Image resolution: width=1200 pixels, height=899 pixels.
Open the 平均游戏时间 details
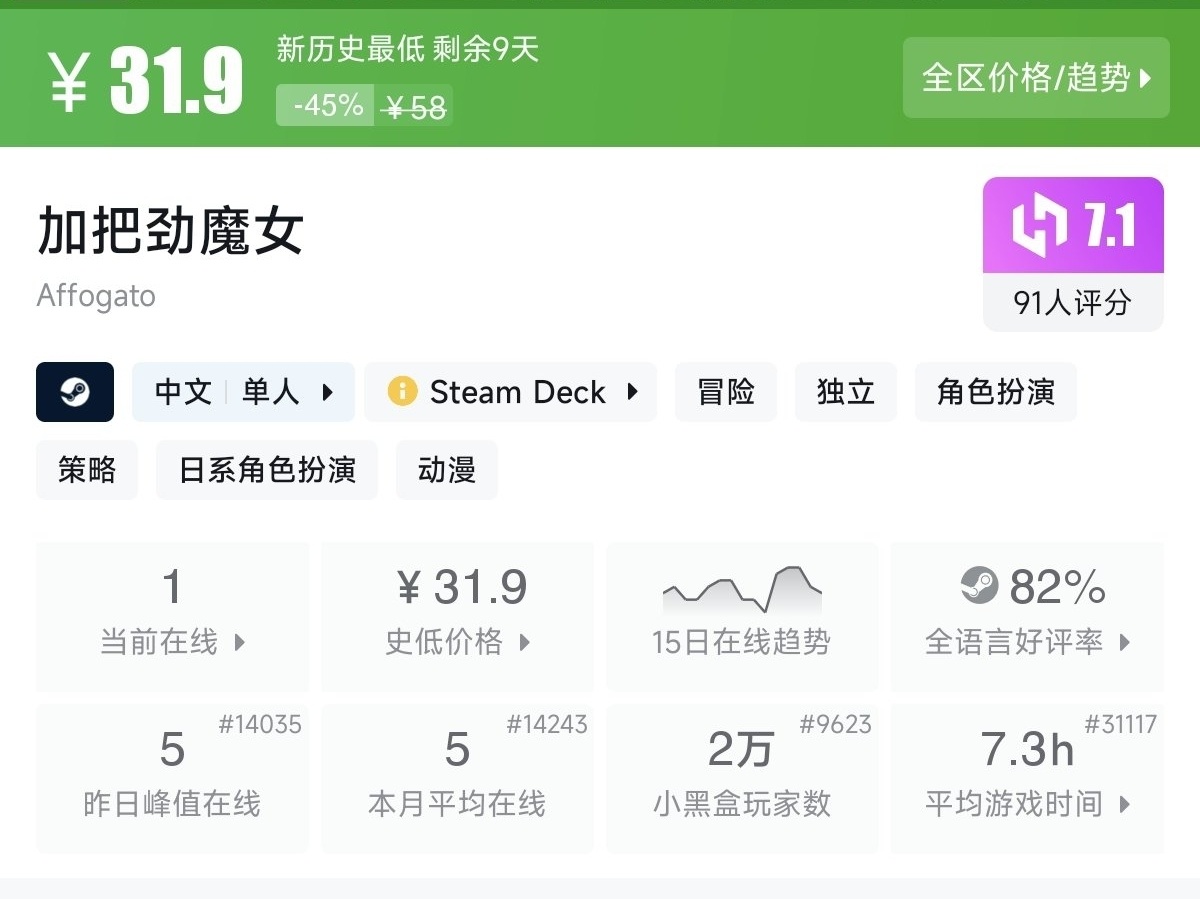[x=1027, y=778]
